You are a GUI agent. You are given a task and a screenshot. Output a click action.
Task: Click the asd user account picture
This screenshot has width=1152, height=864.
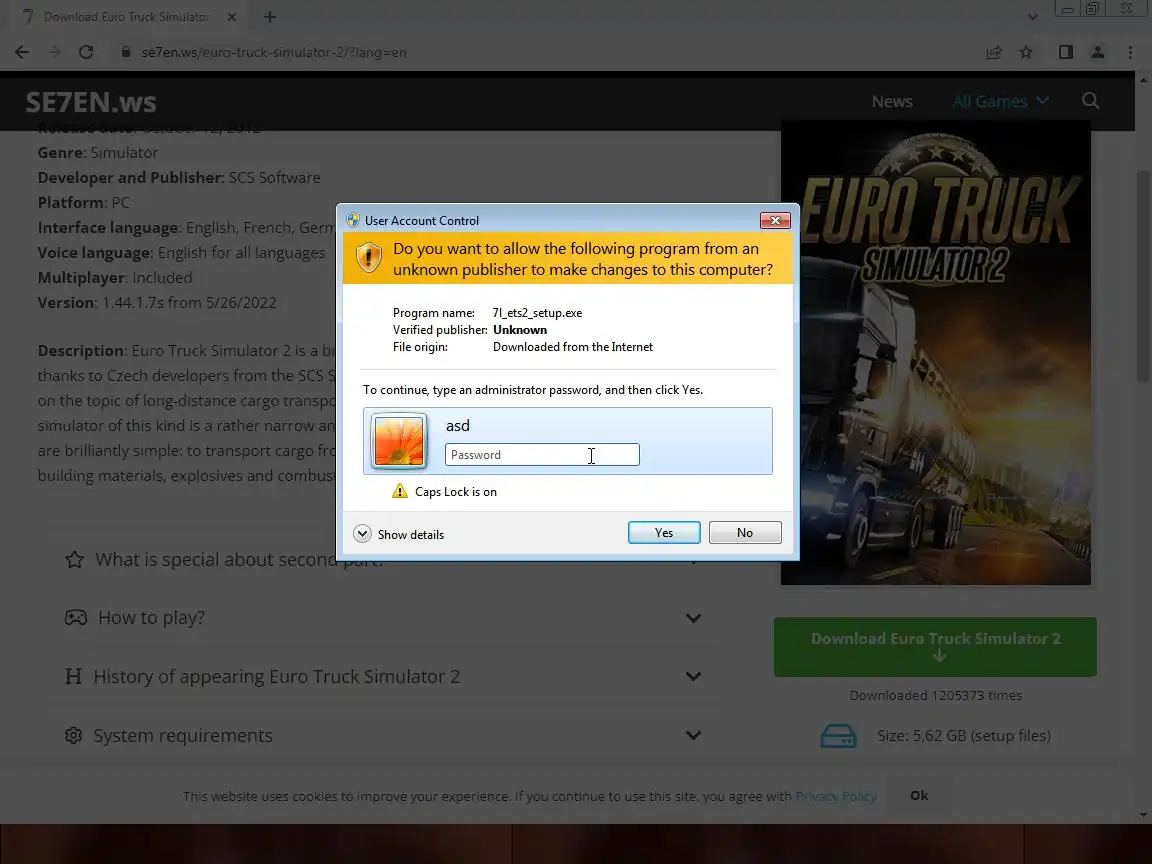399,441
